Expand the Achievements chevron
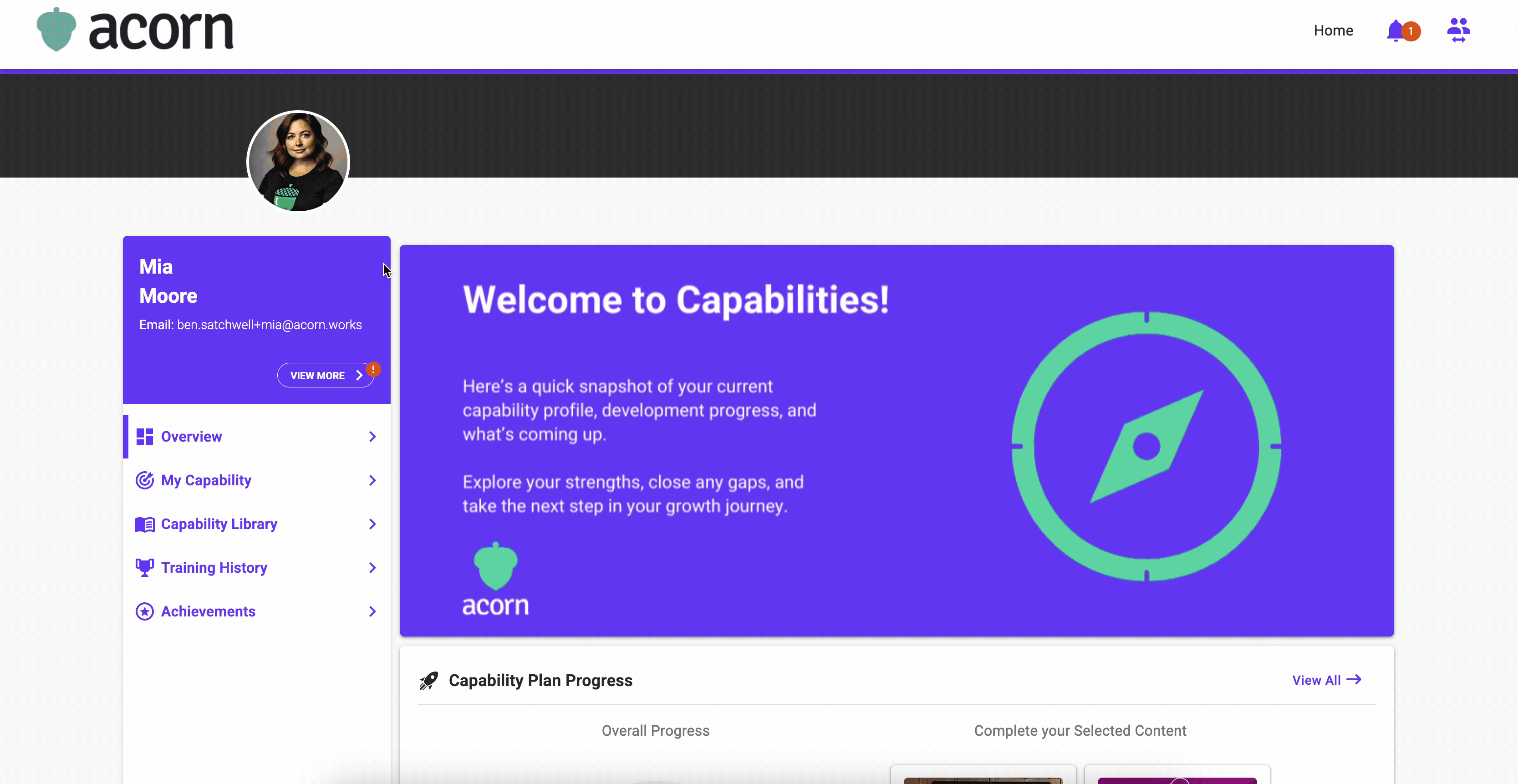Image resolution: width=1518 pixels, height=784 pixels. (372, 611)
